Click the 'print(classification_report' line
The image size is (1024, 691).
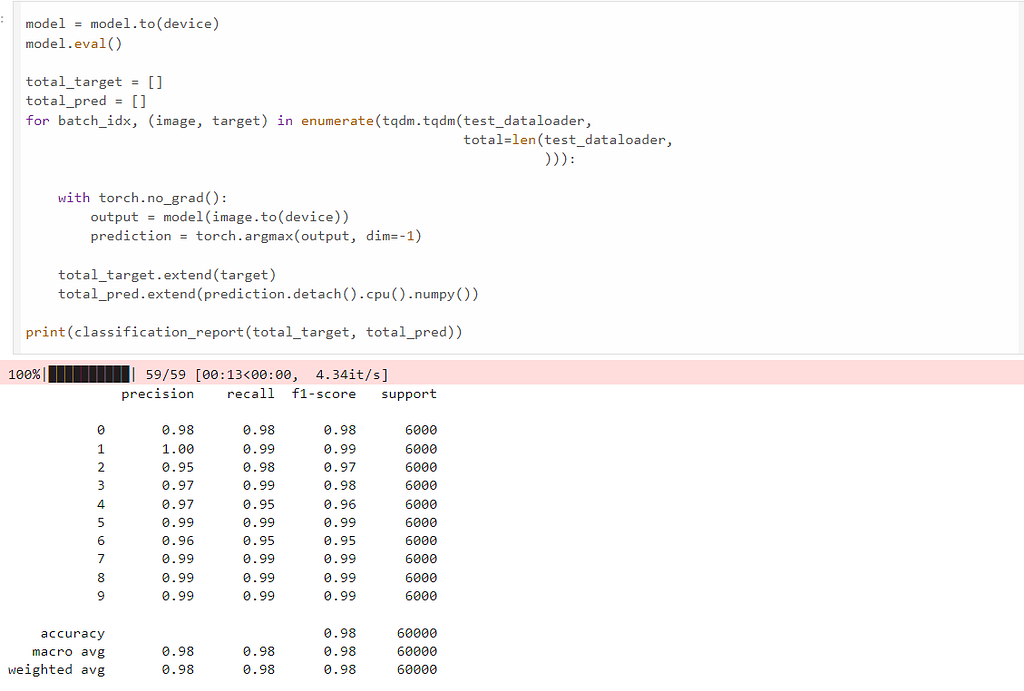point(244,332)
